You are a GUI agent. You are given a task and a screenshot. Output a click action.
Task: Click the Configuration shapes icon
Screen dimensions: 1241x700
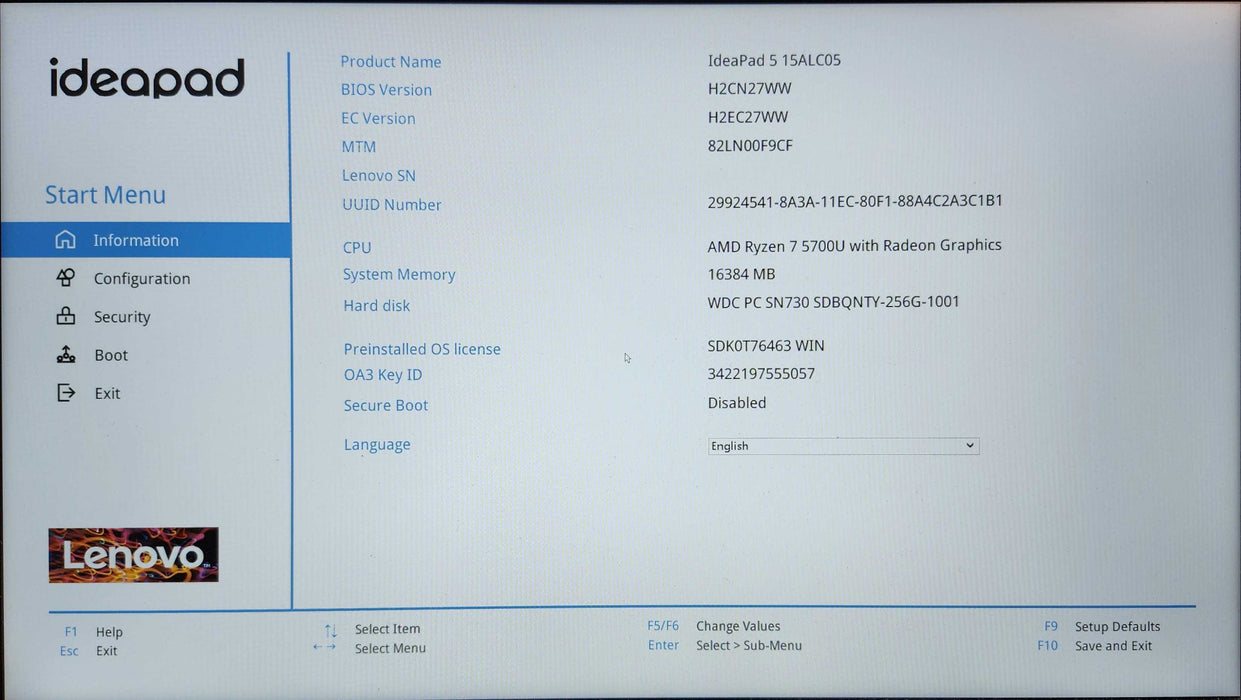point(65,278)
